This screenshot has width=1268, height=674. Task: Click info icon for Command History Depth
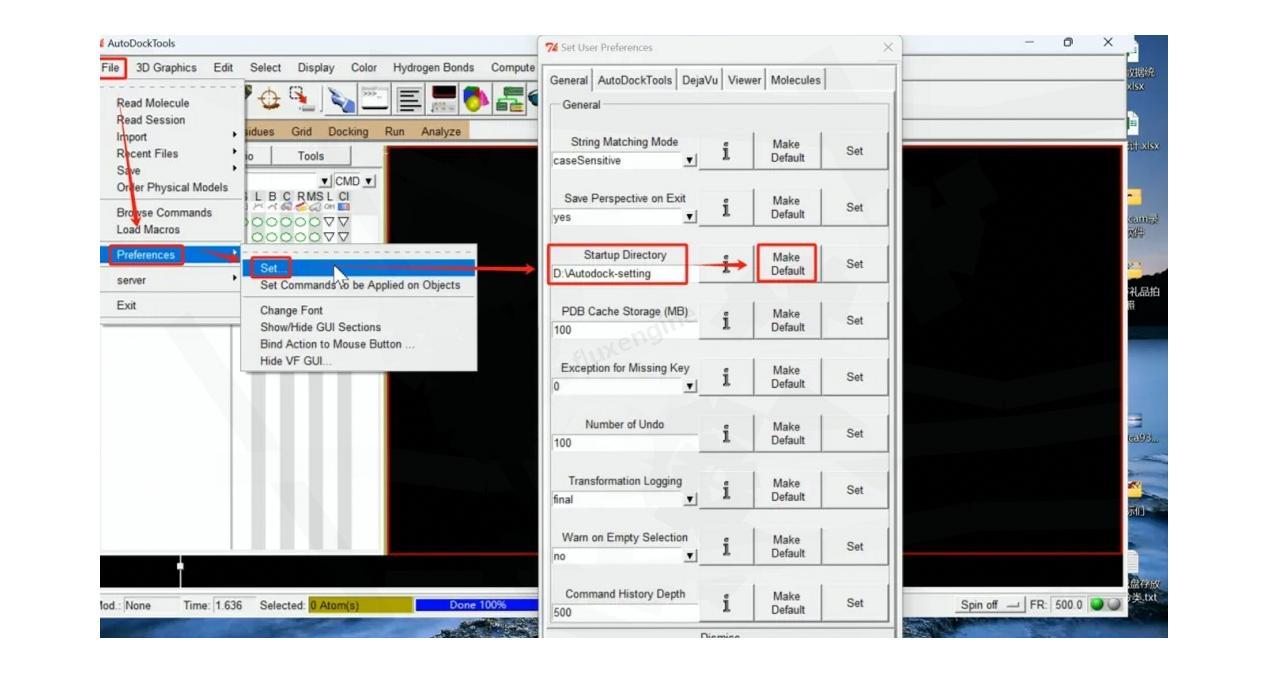(x=726, y=603)
